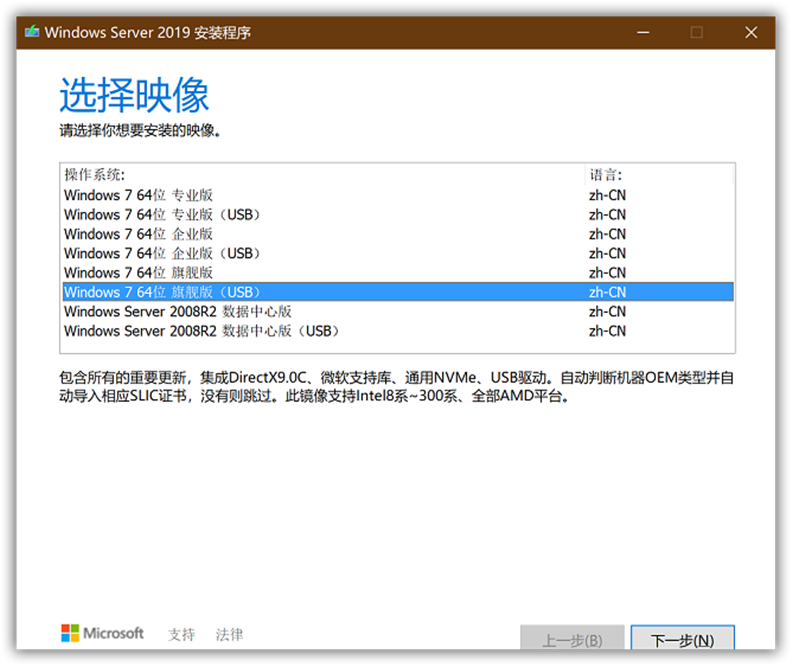
Task: Select Windows 7 64位 企业版 (USB) image
Action: pyautogui.click(x=398, y=253)
